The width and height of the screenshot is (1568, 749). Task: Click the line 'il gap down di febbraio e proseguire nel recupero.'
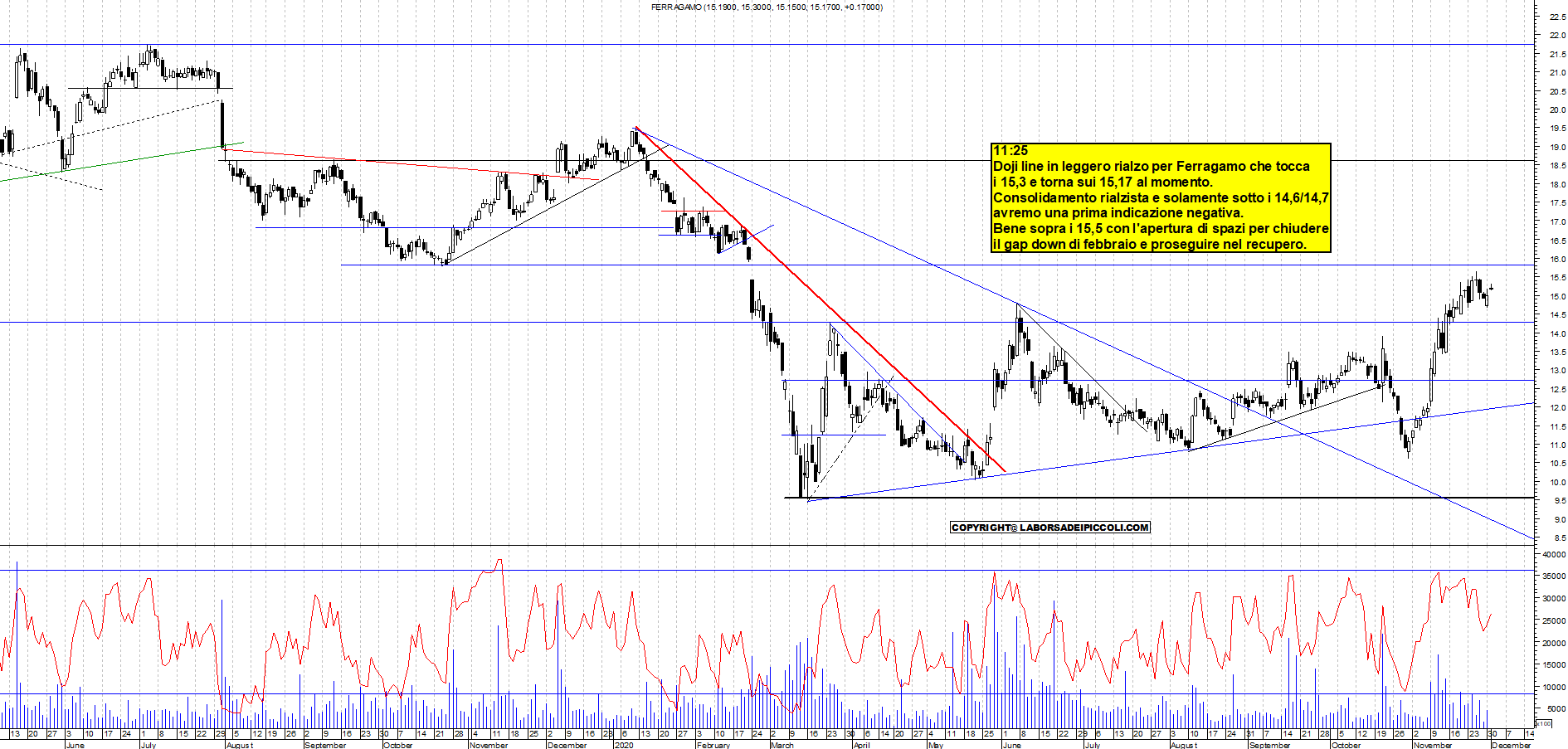point(1150,244)
